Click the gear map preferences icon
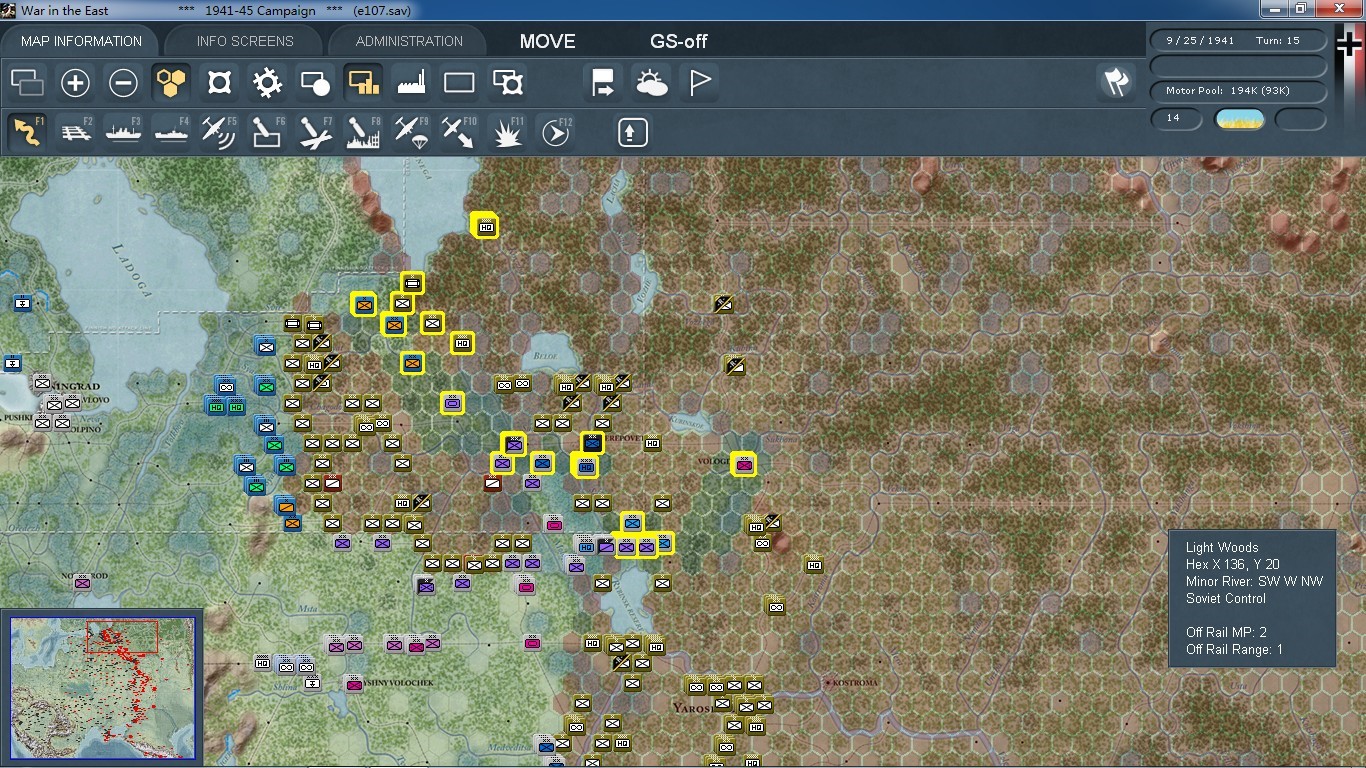The height and width of the screenshot is (768, 1366). pyautogui.click(x=267, y=83)
